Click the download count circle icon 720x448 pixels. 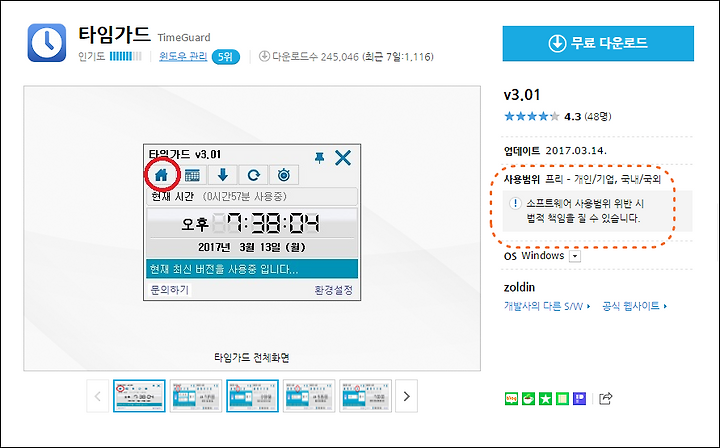pyautogui.click(x=264, y=56)
